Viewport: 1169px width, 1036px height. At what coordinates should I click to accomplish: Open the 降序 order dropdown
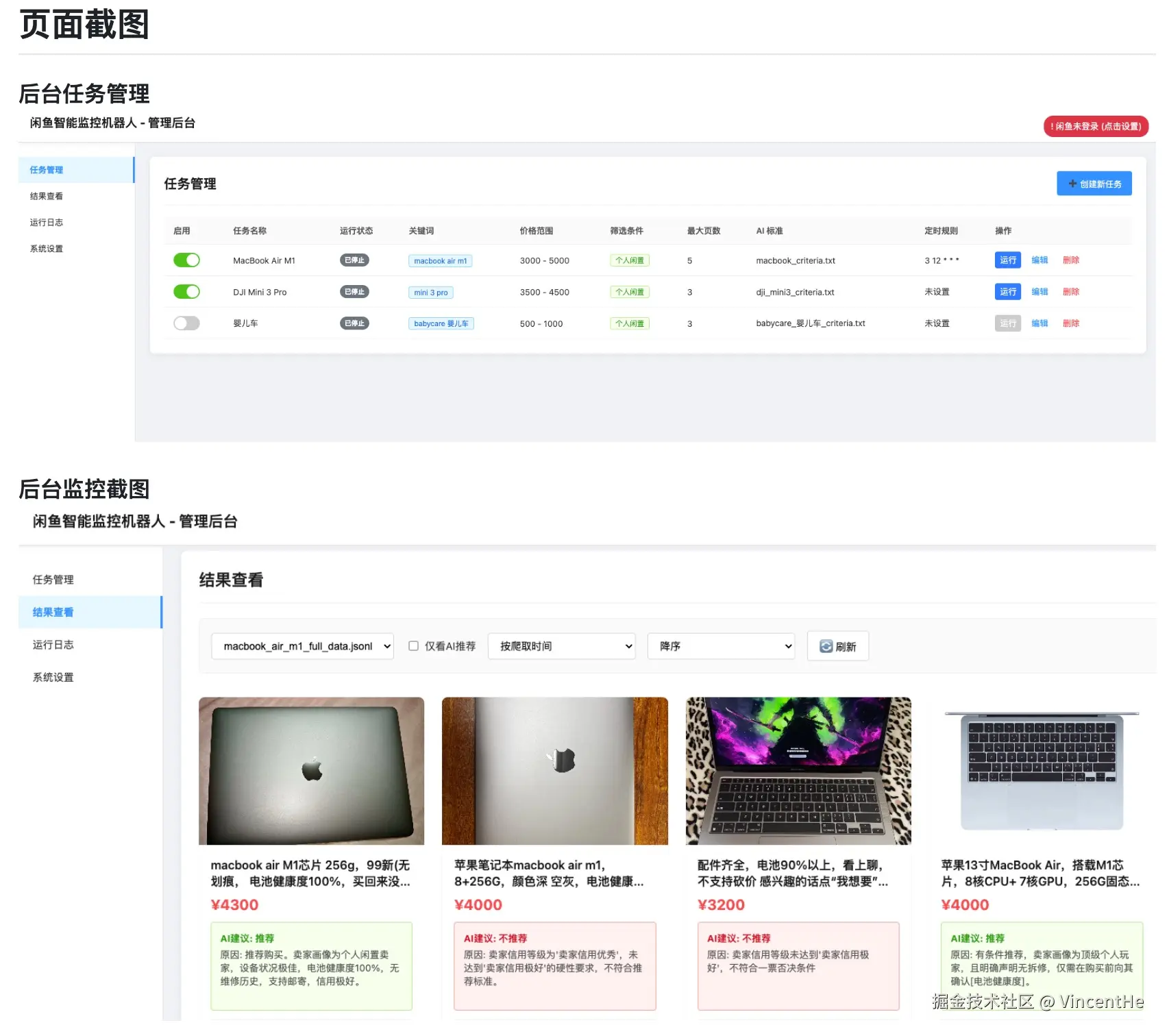721,645
